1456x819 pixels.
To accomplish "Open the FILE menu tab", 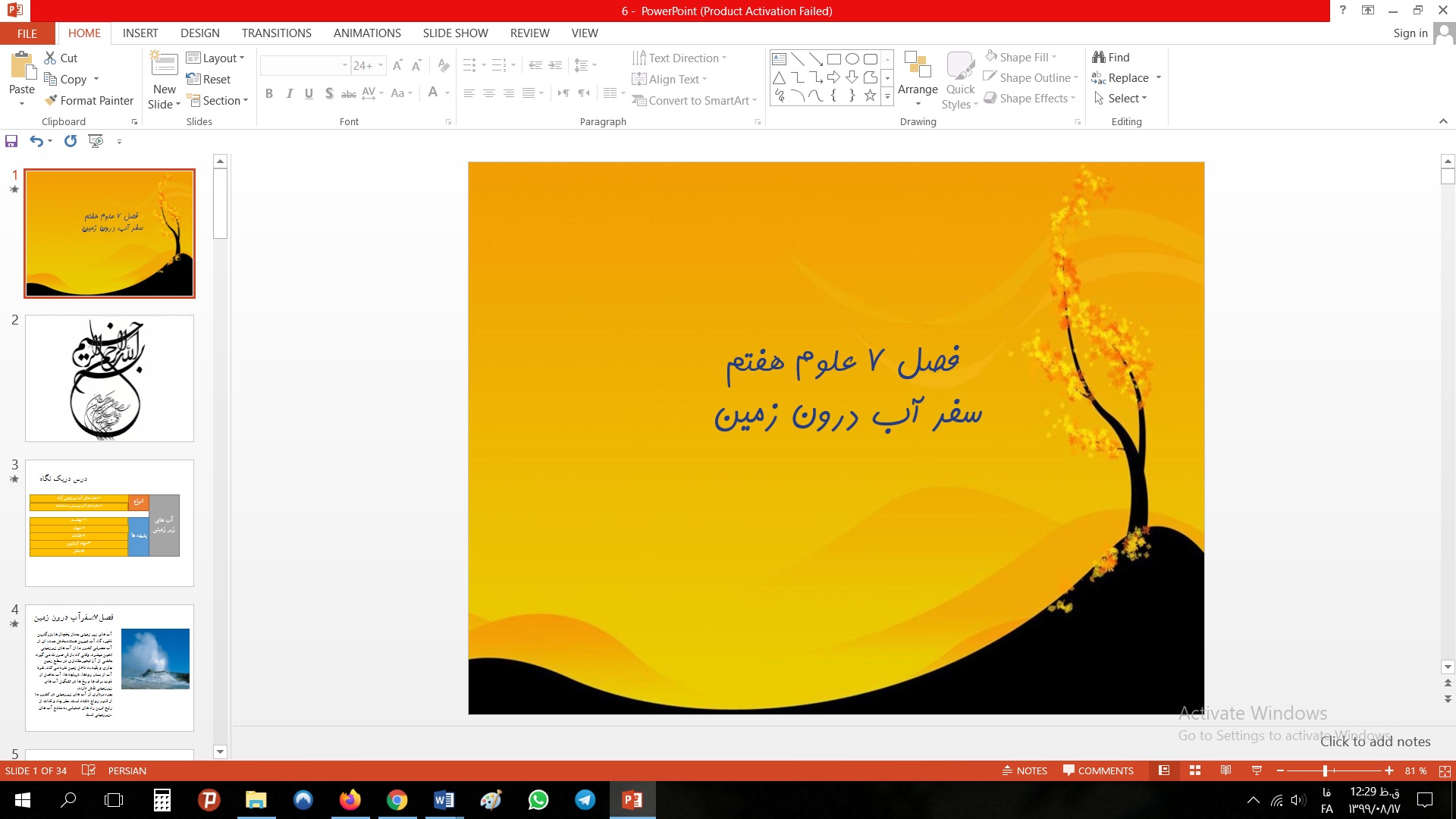I will click(27, 33).
